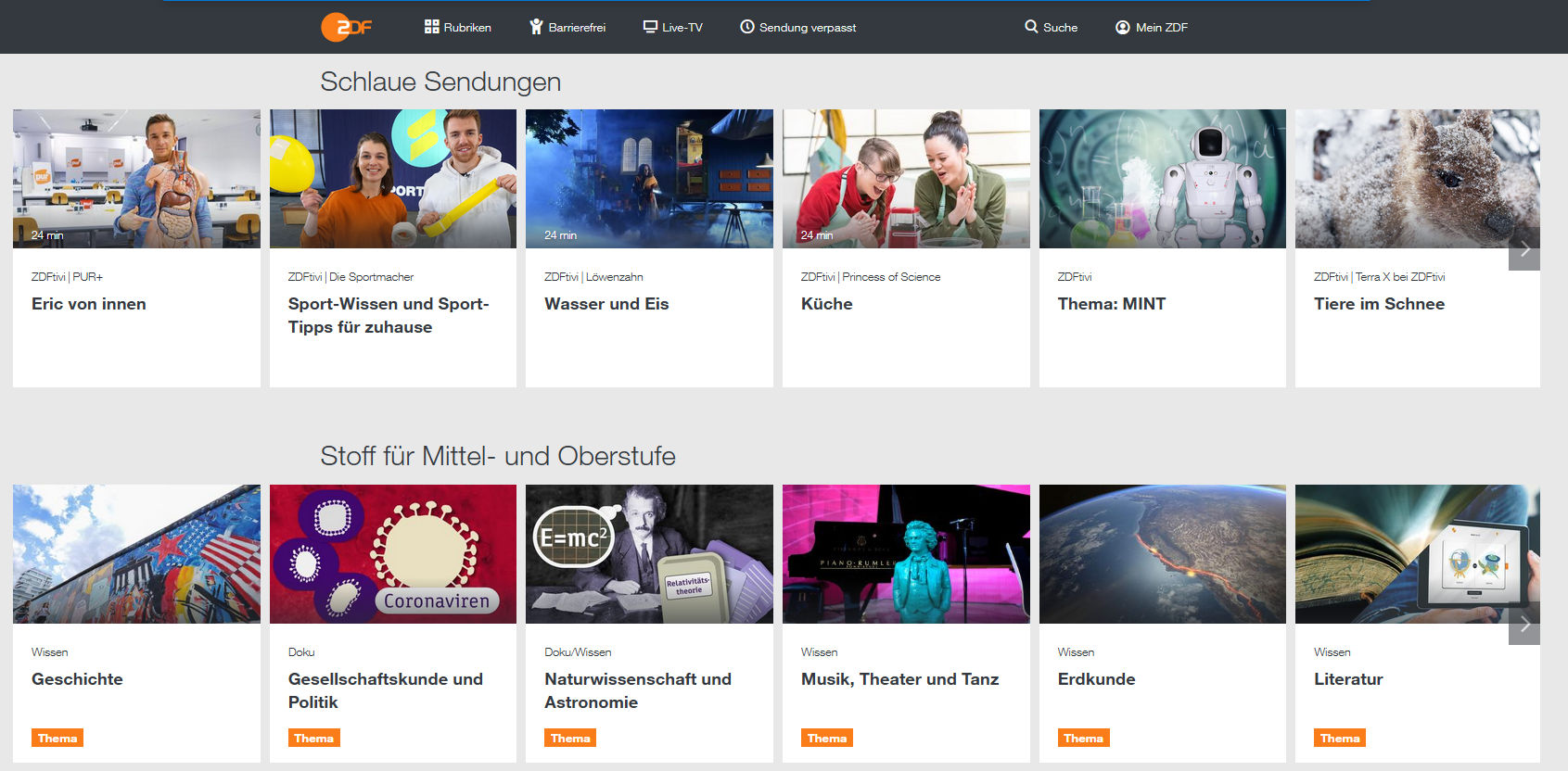This screenshot has height=771, width=1568.
Task: Open the Suche search label
Action: 1060,27
